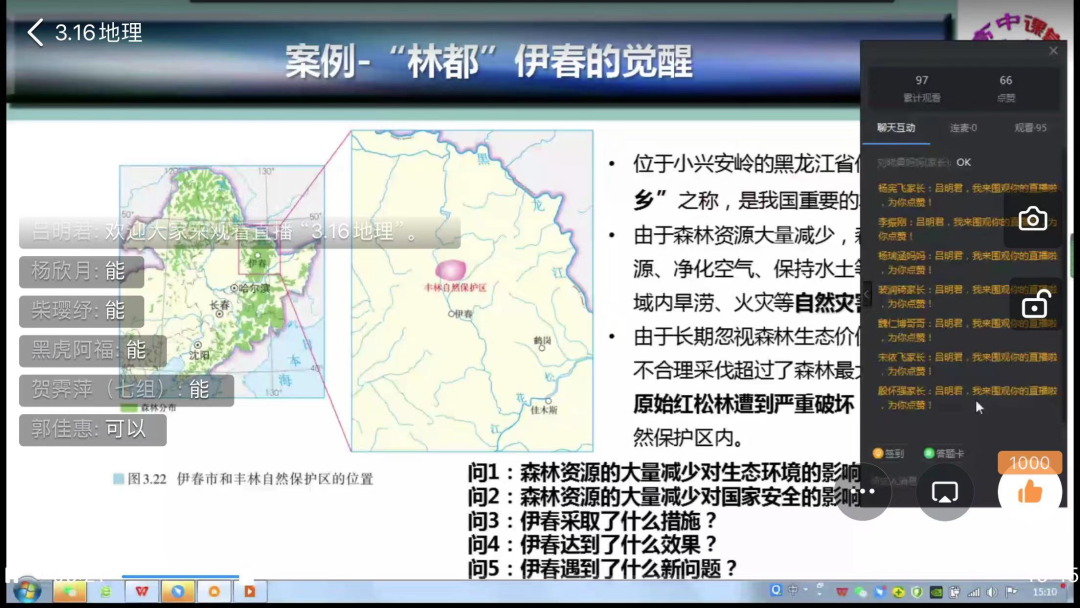The height and width of the screenshot is (608, 1080).
Task: Open the blue browser taskbar icon
Action: [x=178, y=591]
